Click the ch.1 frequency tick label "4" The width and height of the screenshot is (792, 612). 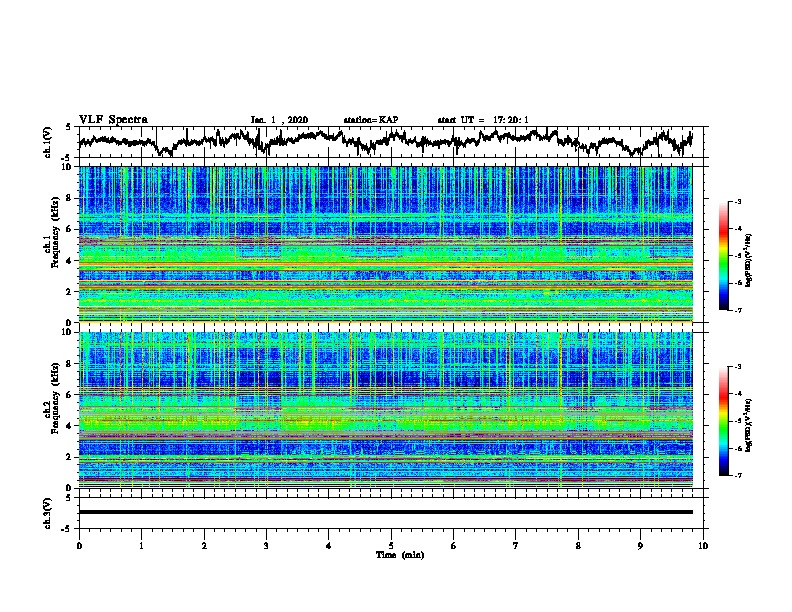tap(71, 261)
